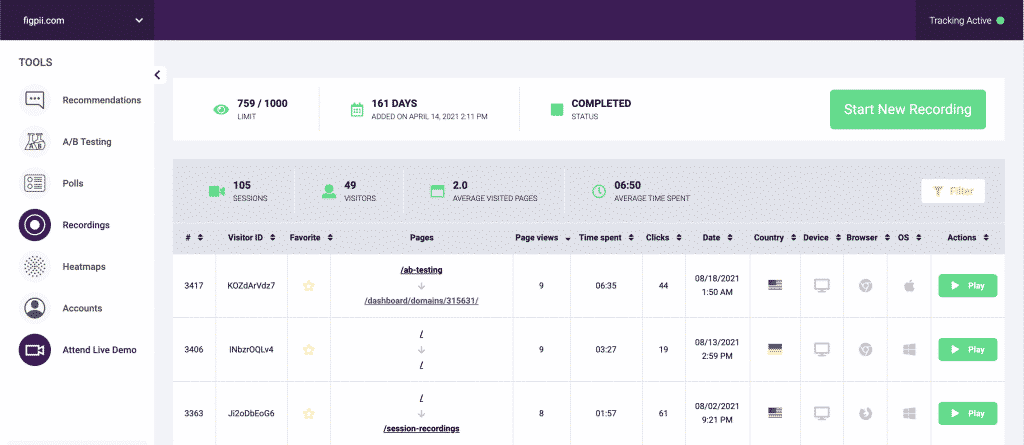The width and height of the screenshot is (1024, 445).
Task: Star the session 3363 recording
Action: tap(309, 413)
